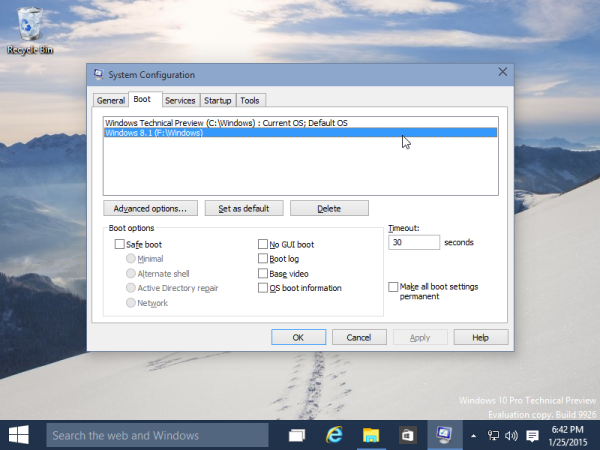Image resolution: width=600 pixels, height=450 pixels.
Task: Open Task View from the taskbar
Action: click(x=297, y=435)
